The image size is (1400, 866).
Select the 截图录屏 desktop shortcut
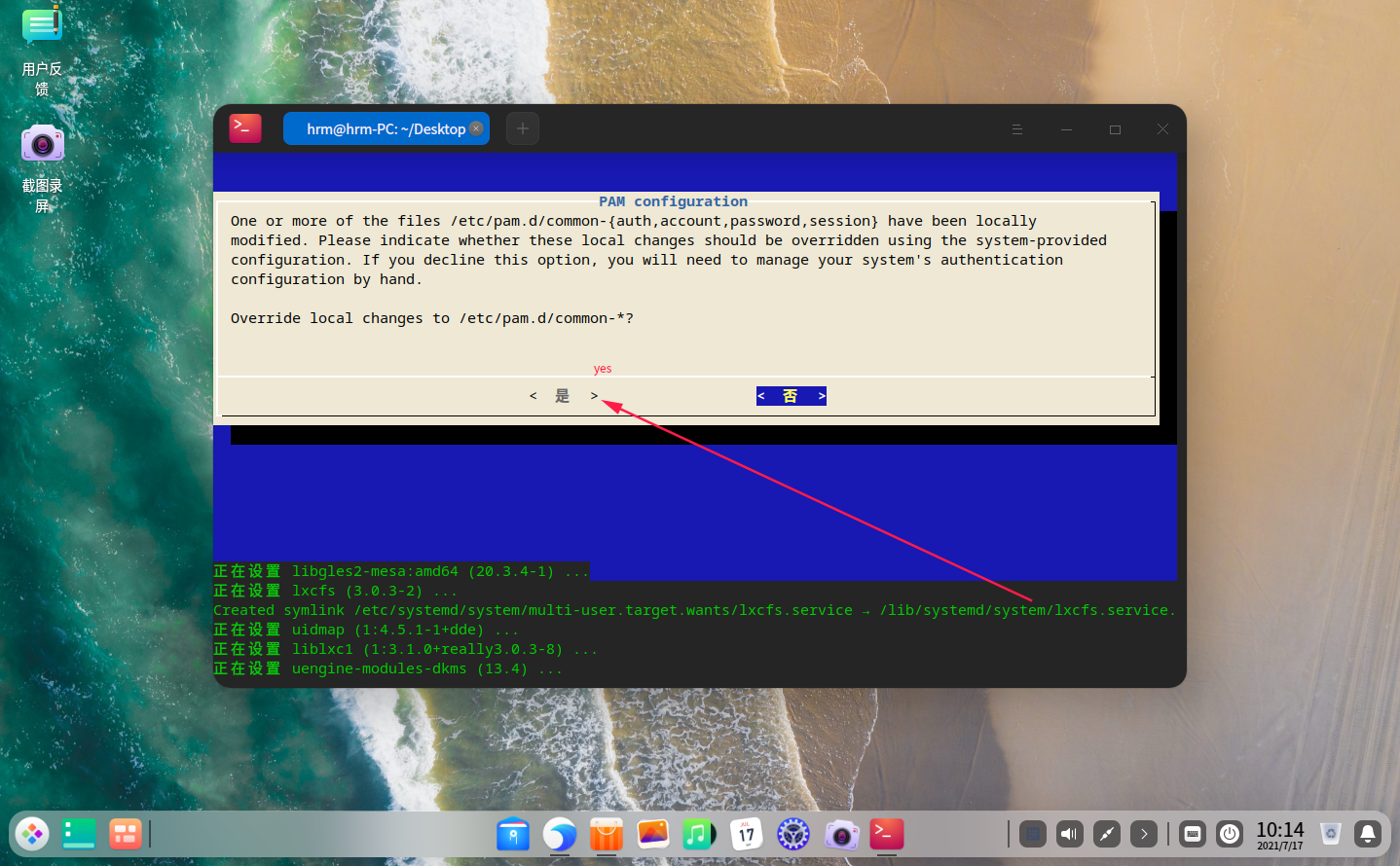pyautogui.click(x=42, y=168)
